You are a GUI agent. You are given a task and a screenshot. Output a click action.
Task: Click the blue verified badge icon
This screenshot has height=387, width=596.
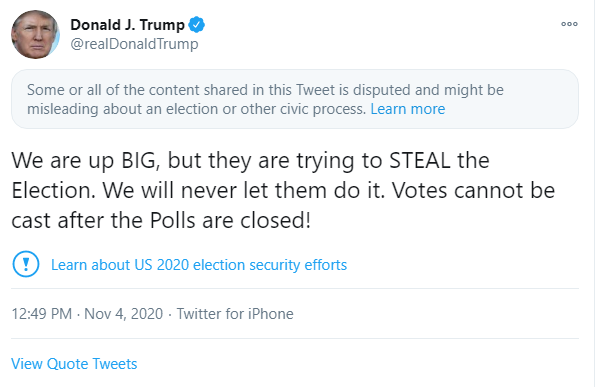pyautogui.click(x=197, y=25)
